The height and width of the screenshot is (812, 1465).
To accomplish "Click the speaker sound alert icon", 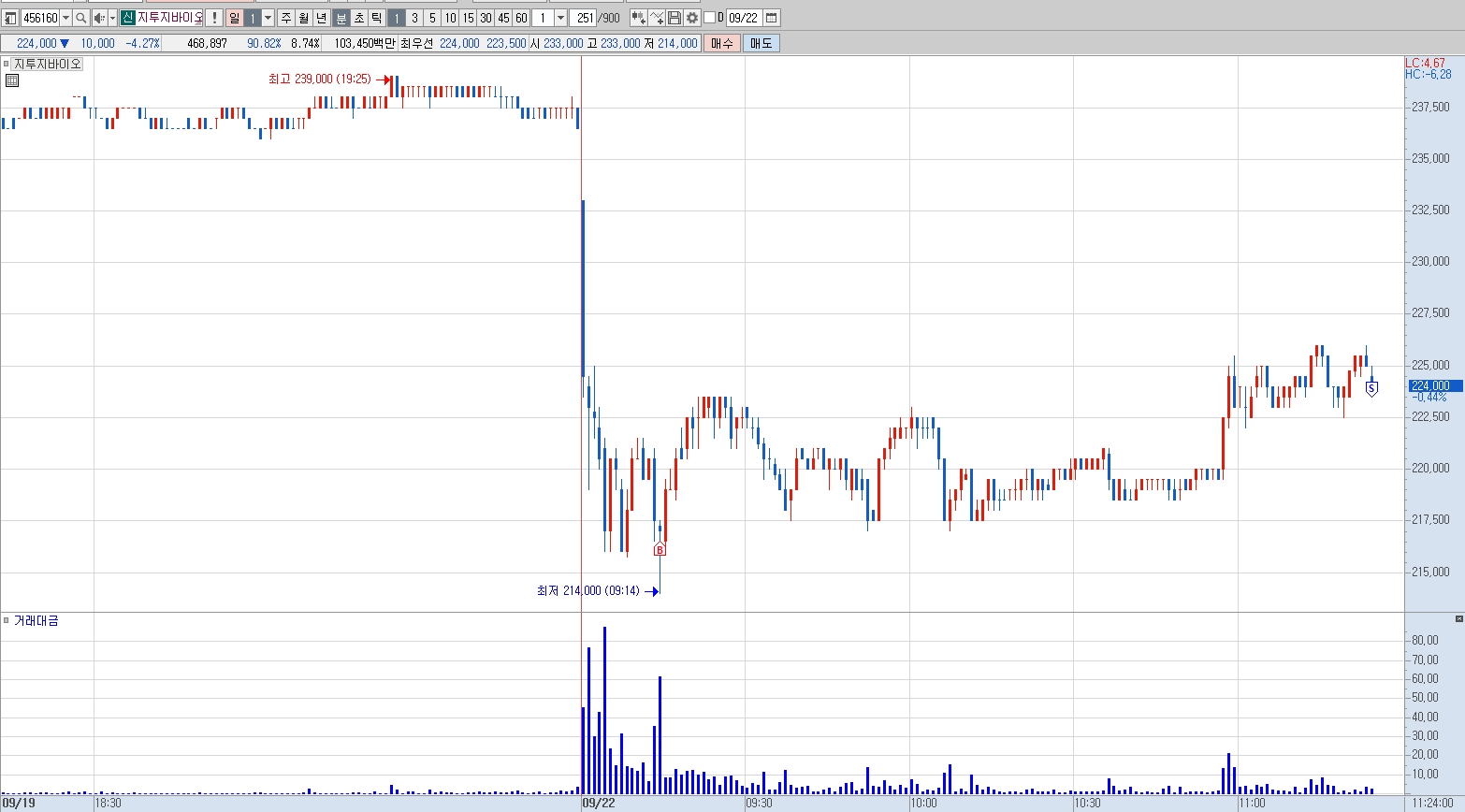I will tap(99, 18).
